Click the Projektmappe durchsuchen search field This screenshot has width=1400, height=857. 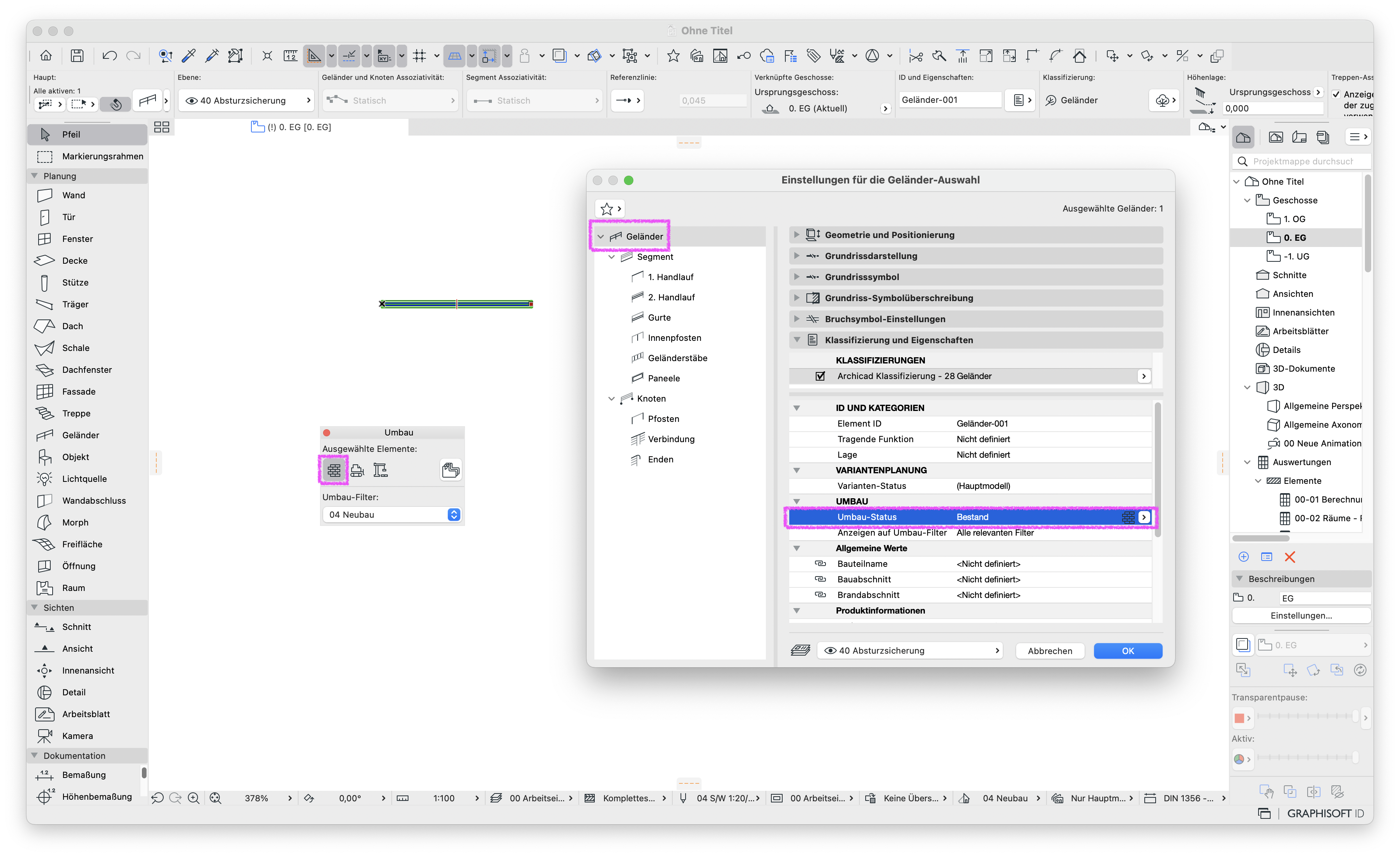click(x=1301, y=161)
